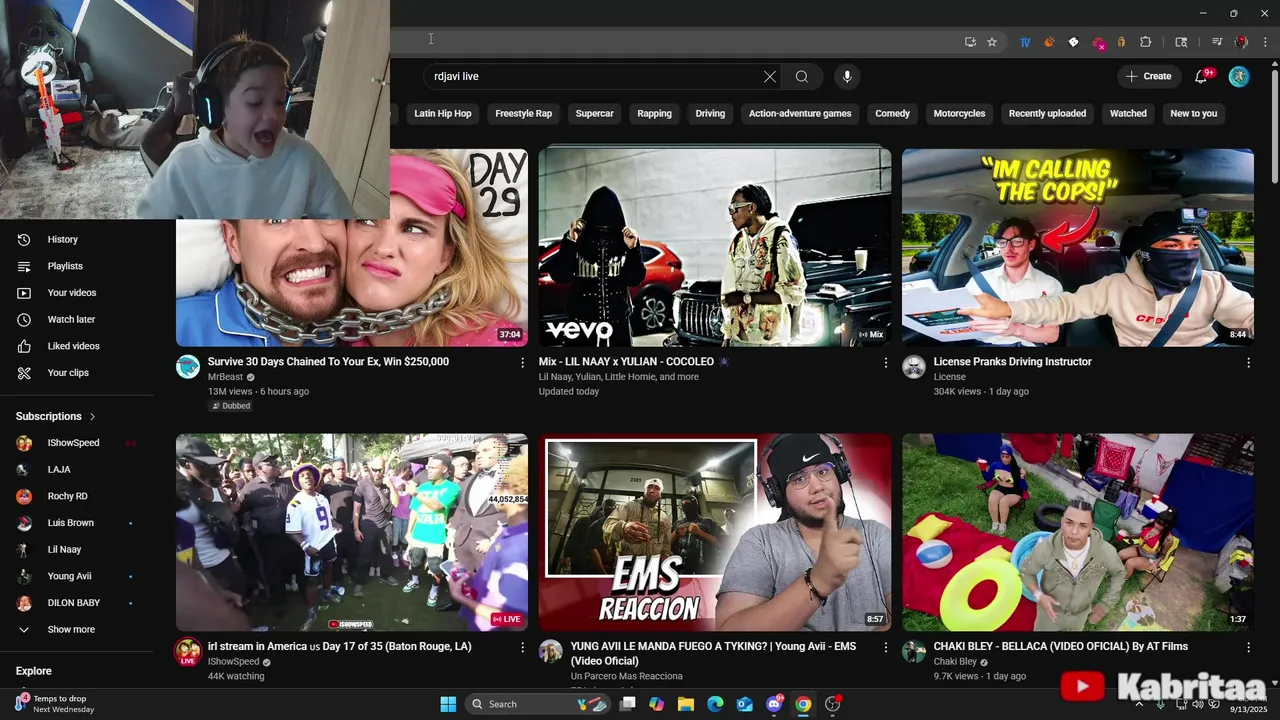Start voice search with the microphone

(847, 76)
